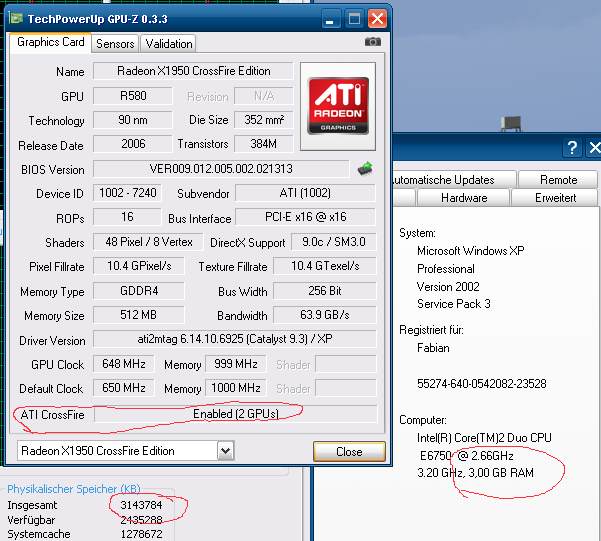Click the Die Size value 352 mm²
The image size is (601, 541).
coord(264,120)
